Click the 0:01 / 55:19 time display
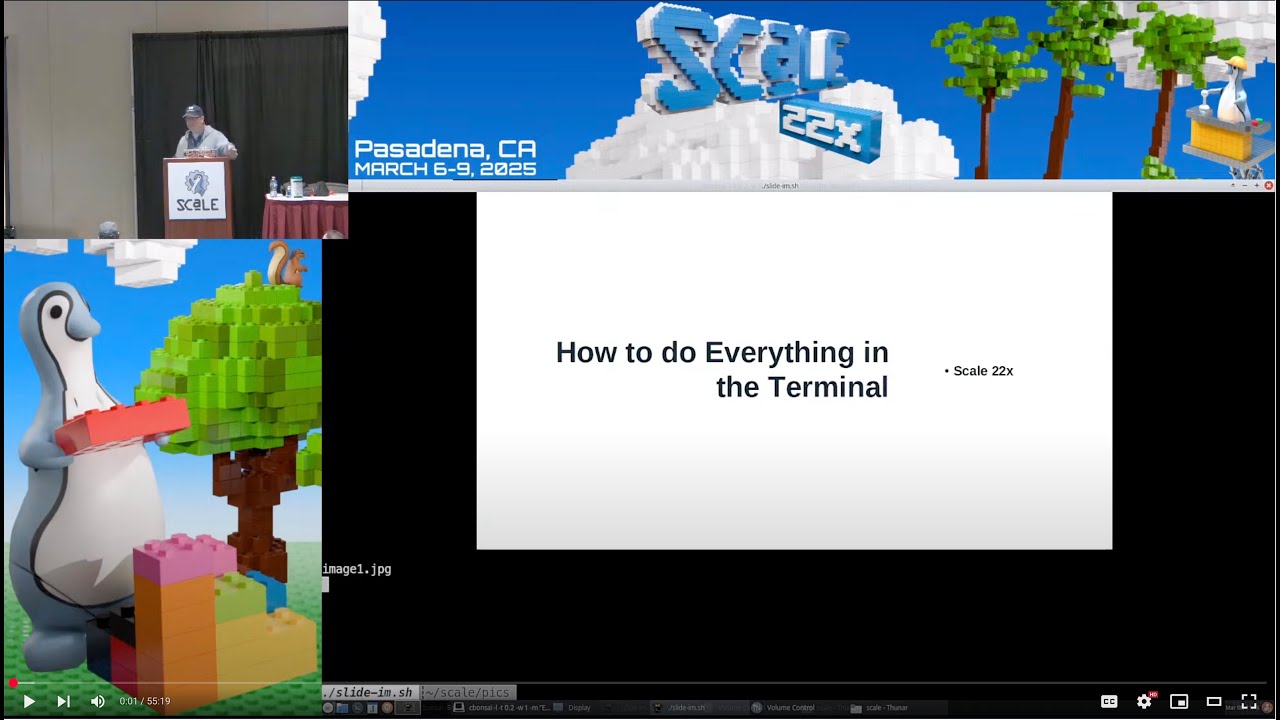 coord(145,701)
